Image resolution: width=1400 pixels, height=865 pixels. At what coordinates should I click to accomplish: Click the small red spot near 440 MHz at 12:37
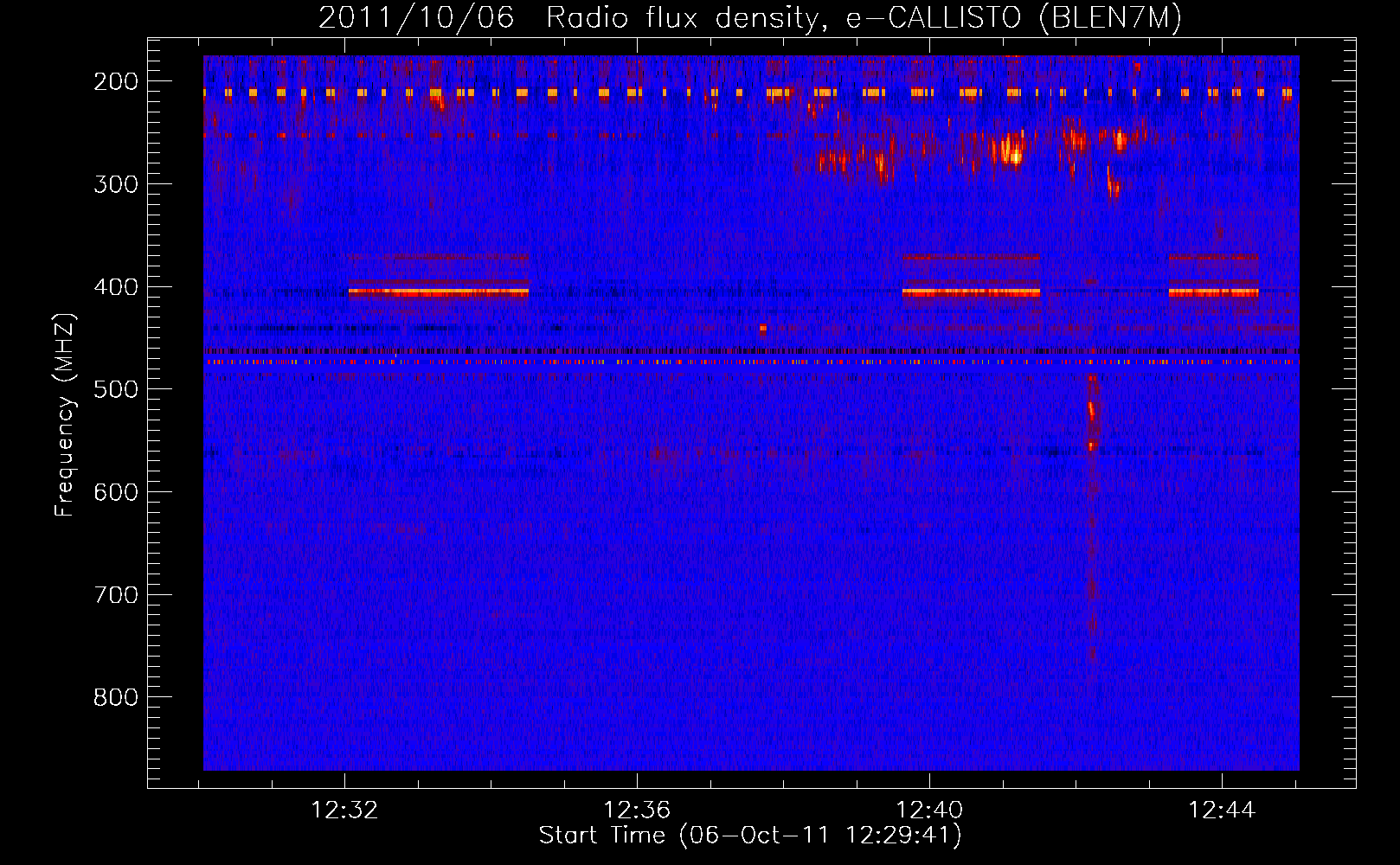click(762, 329)
